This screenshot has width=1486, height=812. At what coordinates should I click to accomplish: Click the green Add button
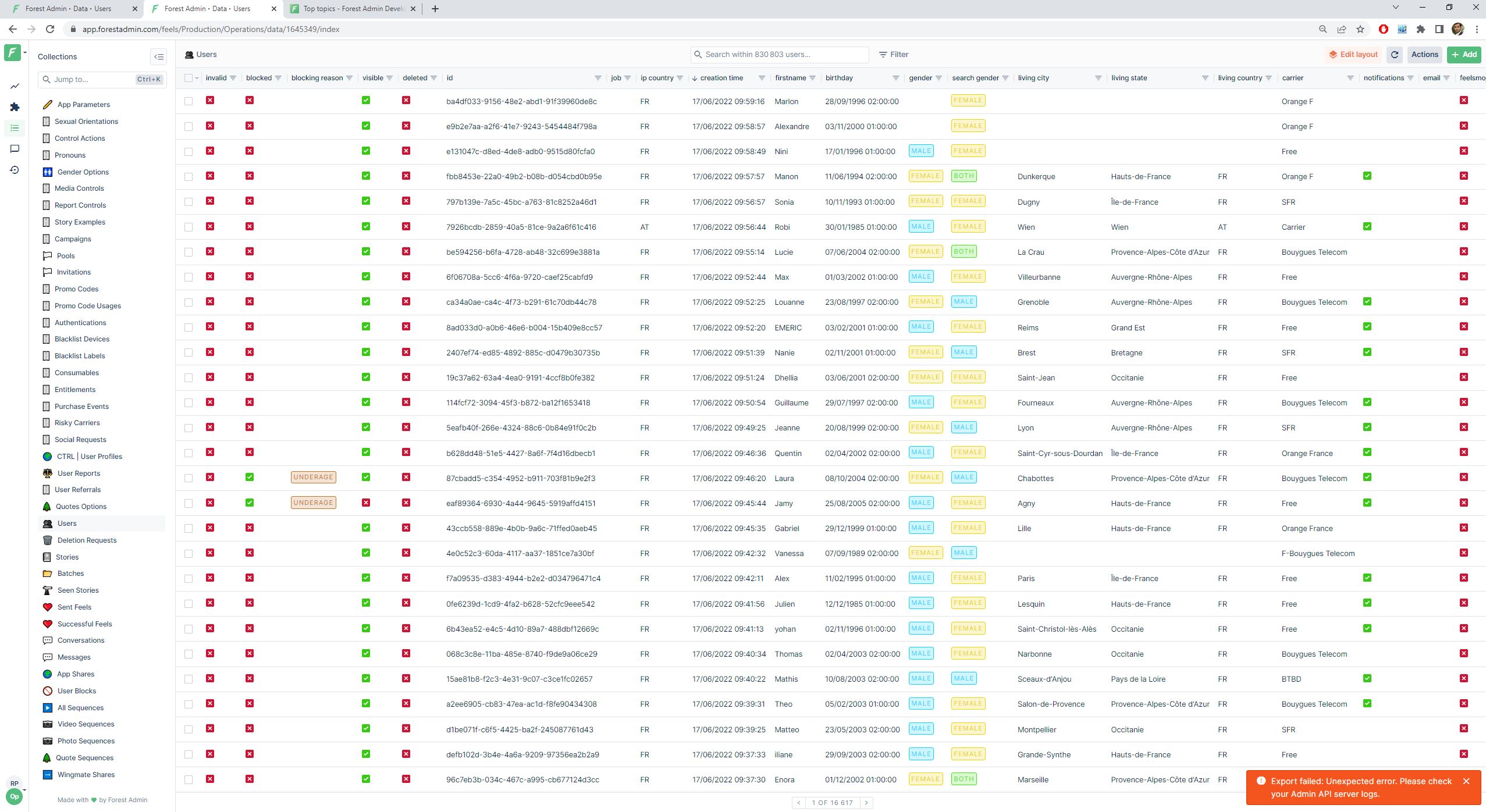tap(1464, 55)
